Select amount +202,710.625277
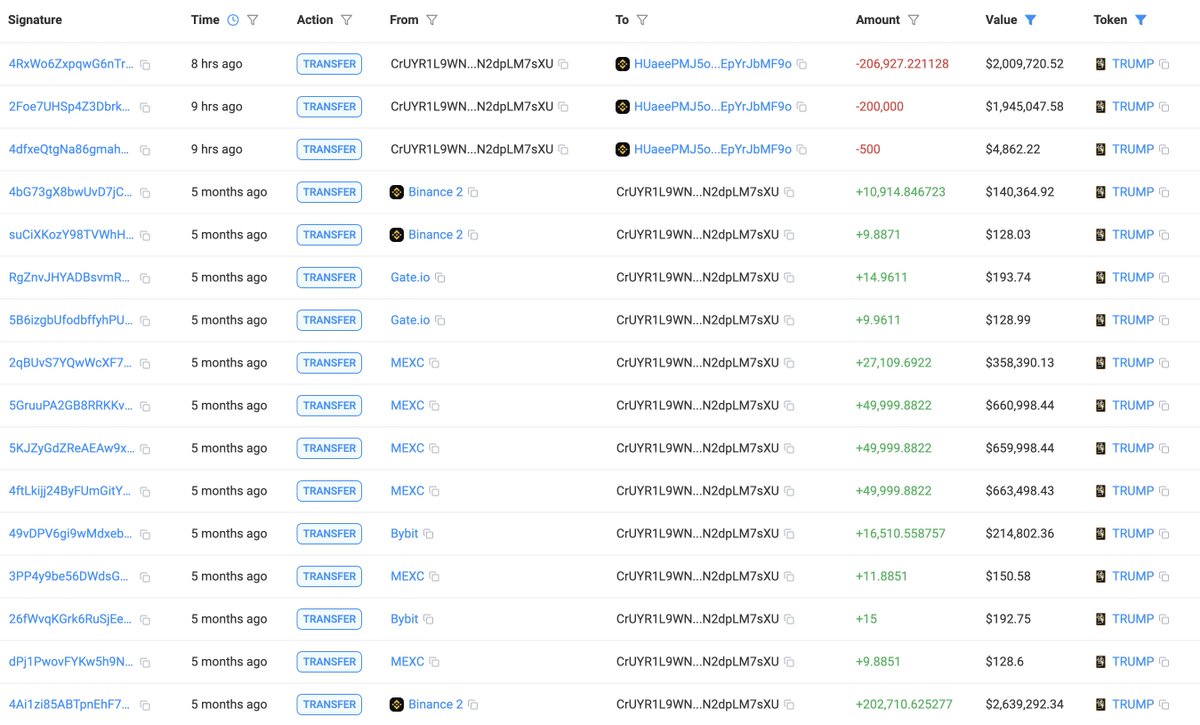Screen dimensions: 1200x725 (x=904, y=705)
